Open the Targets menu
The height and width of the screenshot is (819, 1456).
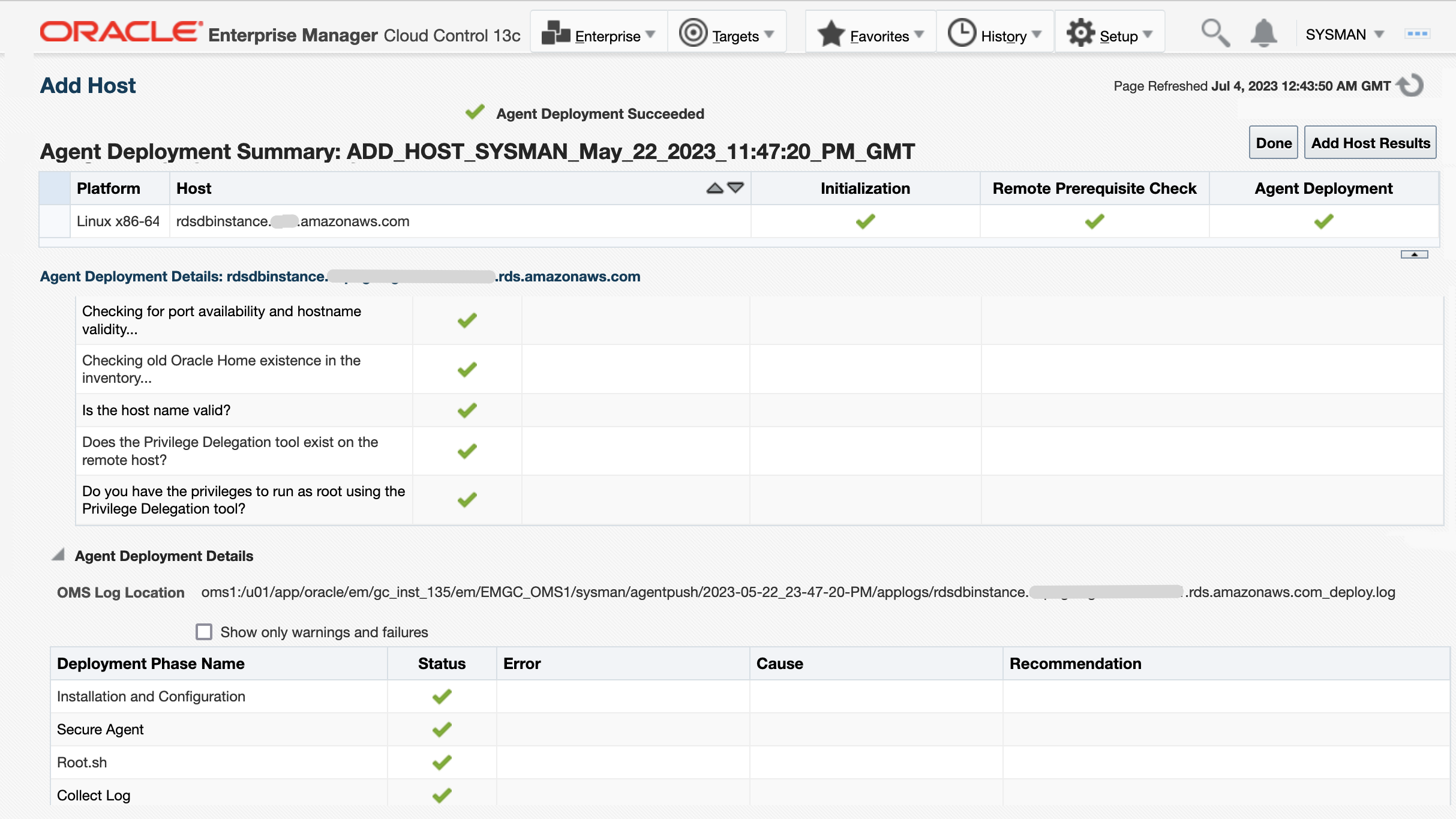click(735, 36)
